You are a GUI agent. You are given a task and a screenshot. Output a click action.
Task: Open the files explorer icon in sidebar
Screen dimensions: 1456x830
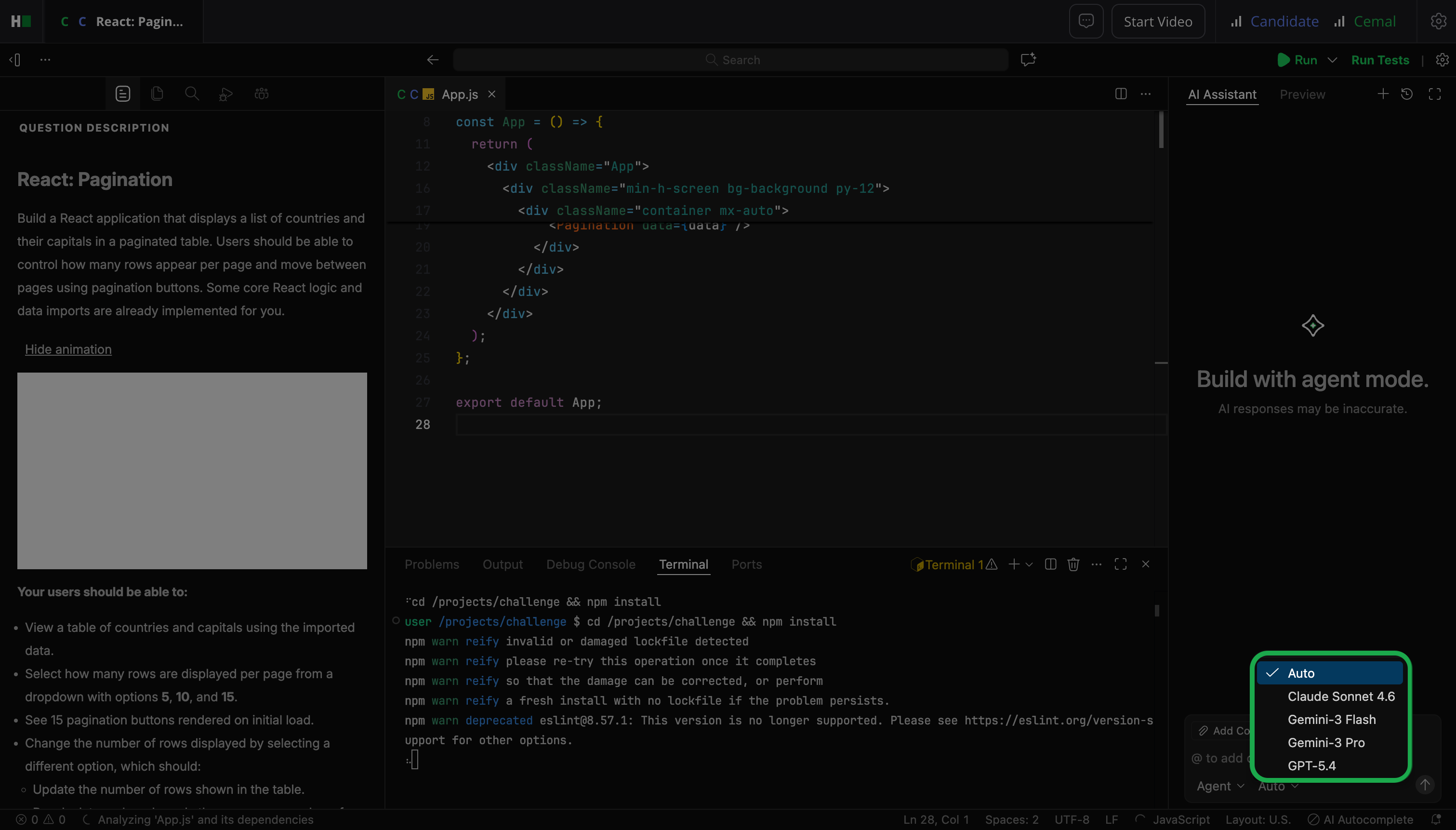(157, 94)
